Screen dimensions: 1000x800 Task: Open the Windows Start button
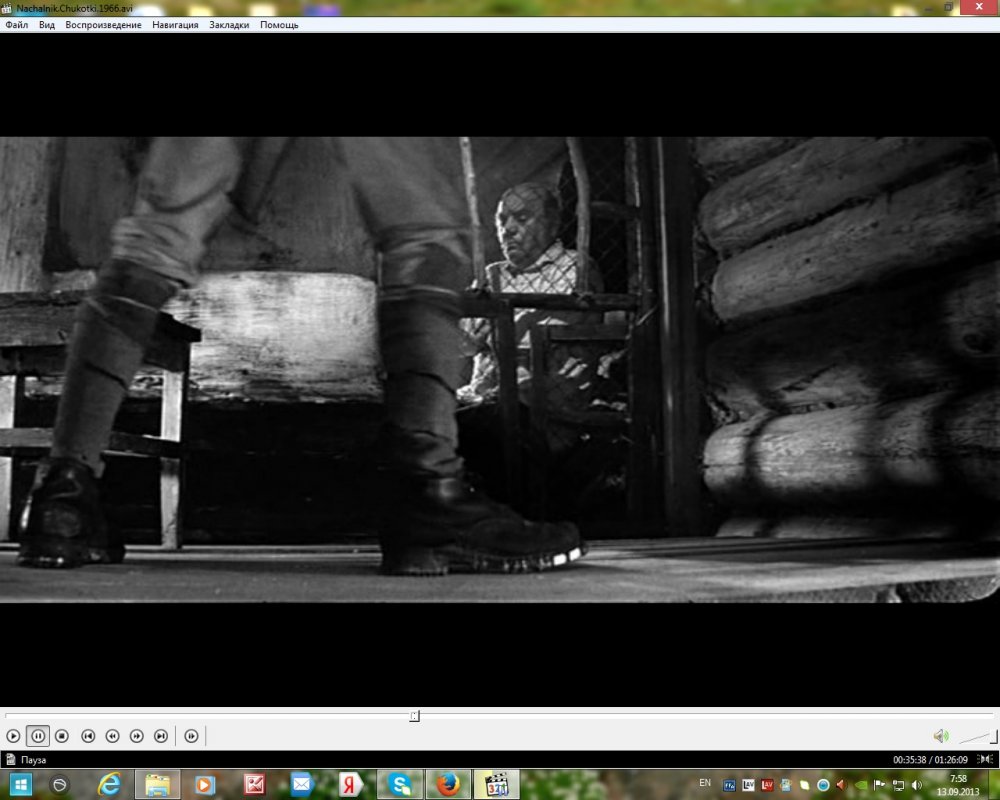(20, 785)
